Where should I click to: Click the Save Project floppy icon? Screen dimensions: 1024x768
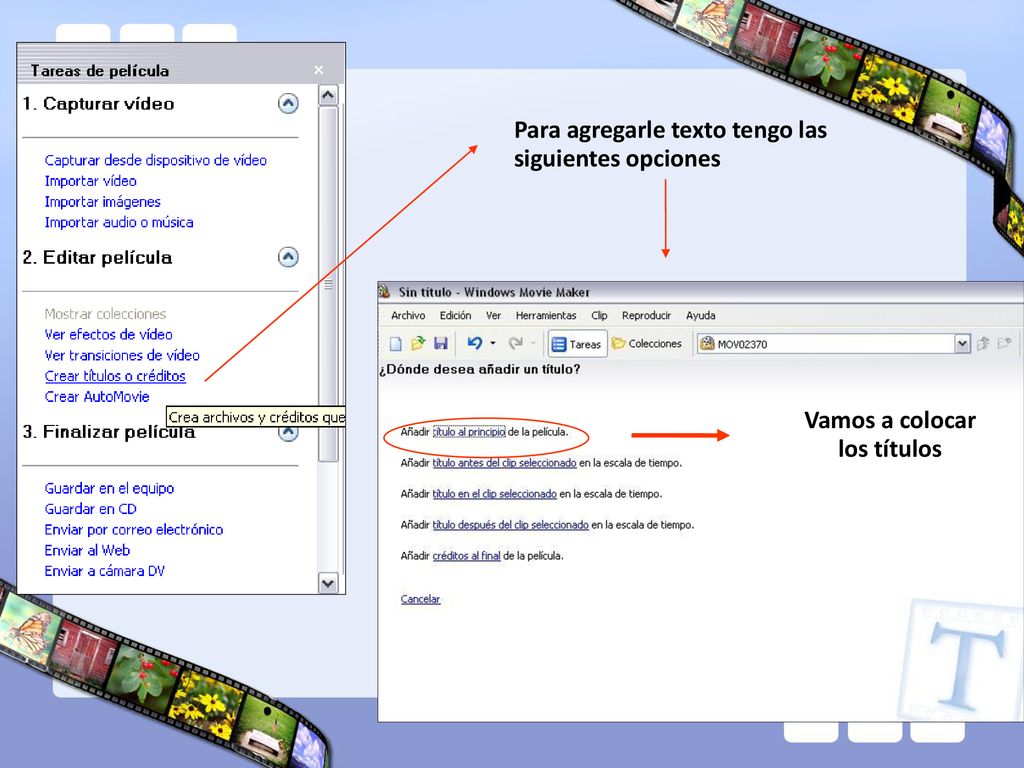click(441, 344)
